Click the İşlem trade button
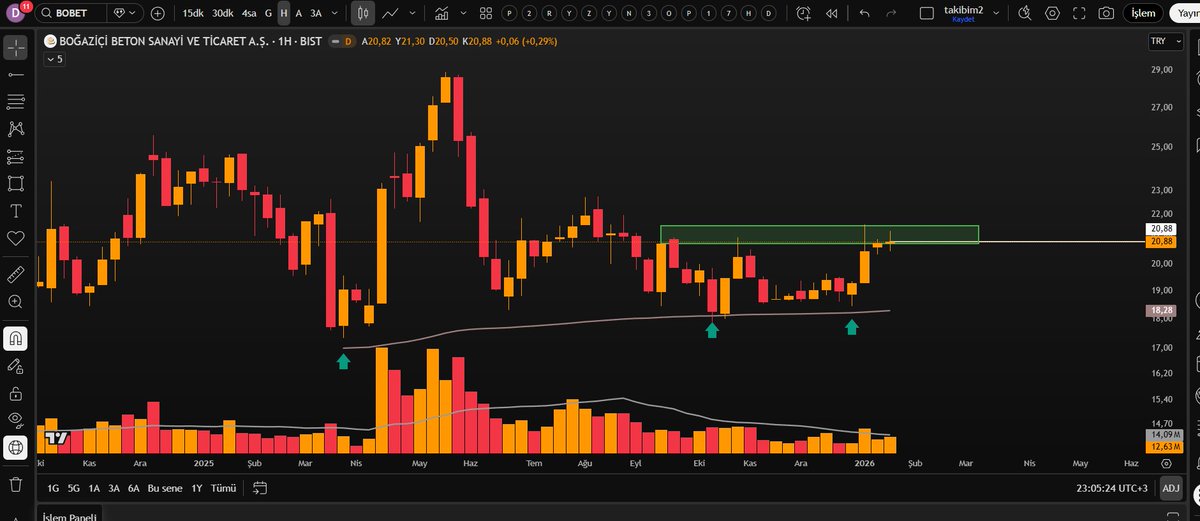1200x521 pixels. 1142,13
